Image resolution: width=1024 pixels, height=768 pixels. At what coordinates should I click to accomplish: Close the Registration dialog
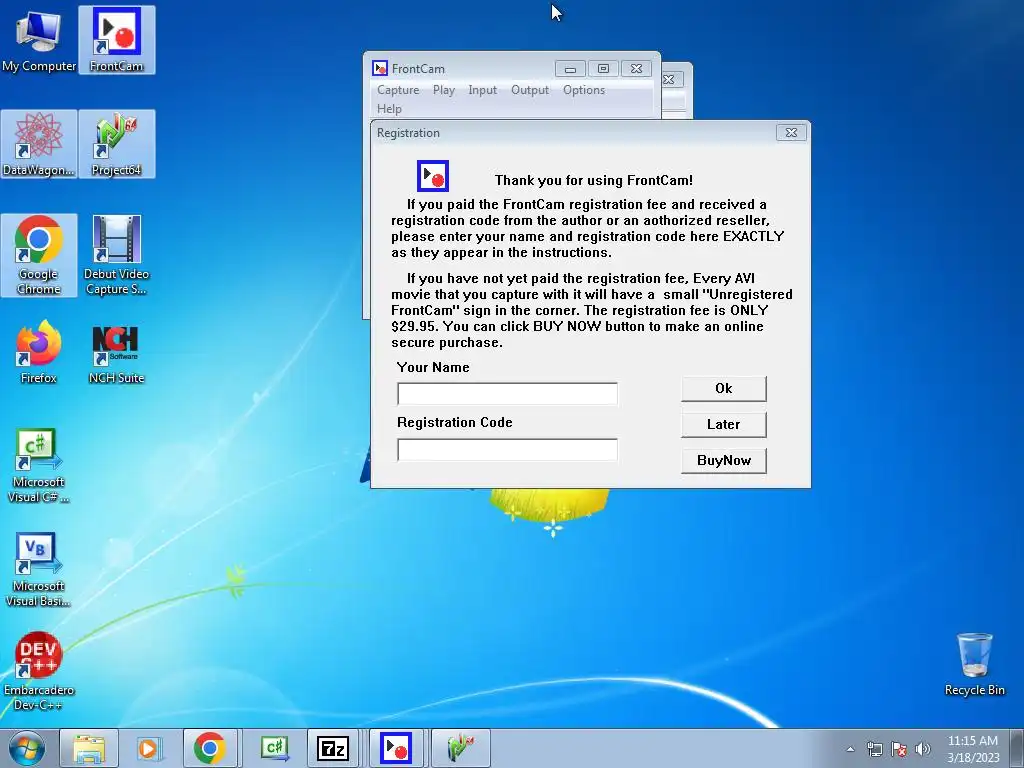coord(792,133)
